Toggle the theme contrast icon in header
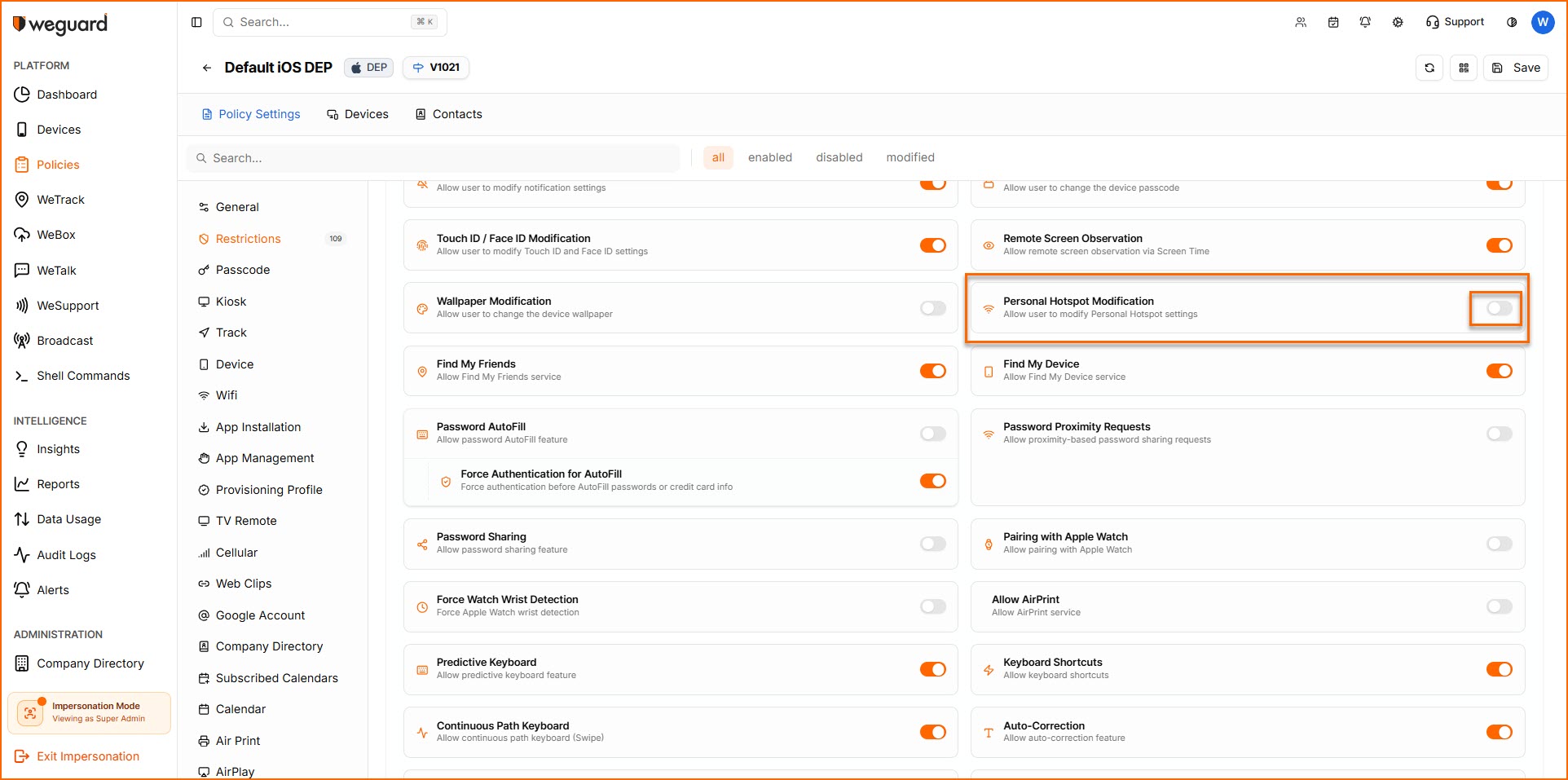Viewport: 1568px width, 780px height. (1512, 22)
